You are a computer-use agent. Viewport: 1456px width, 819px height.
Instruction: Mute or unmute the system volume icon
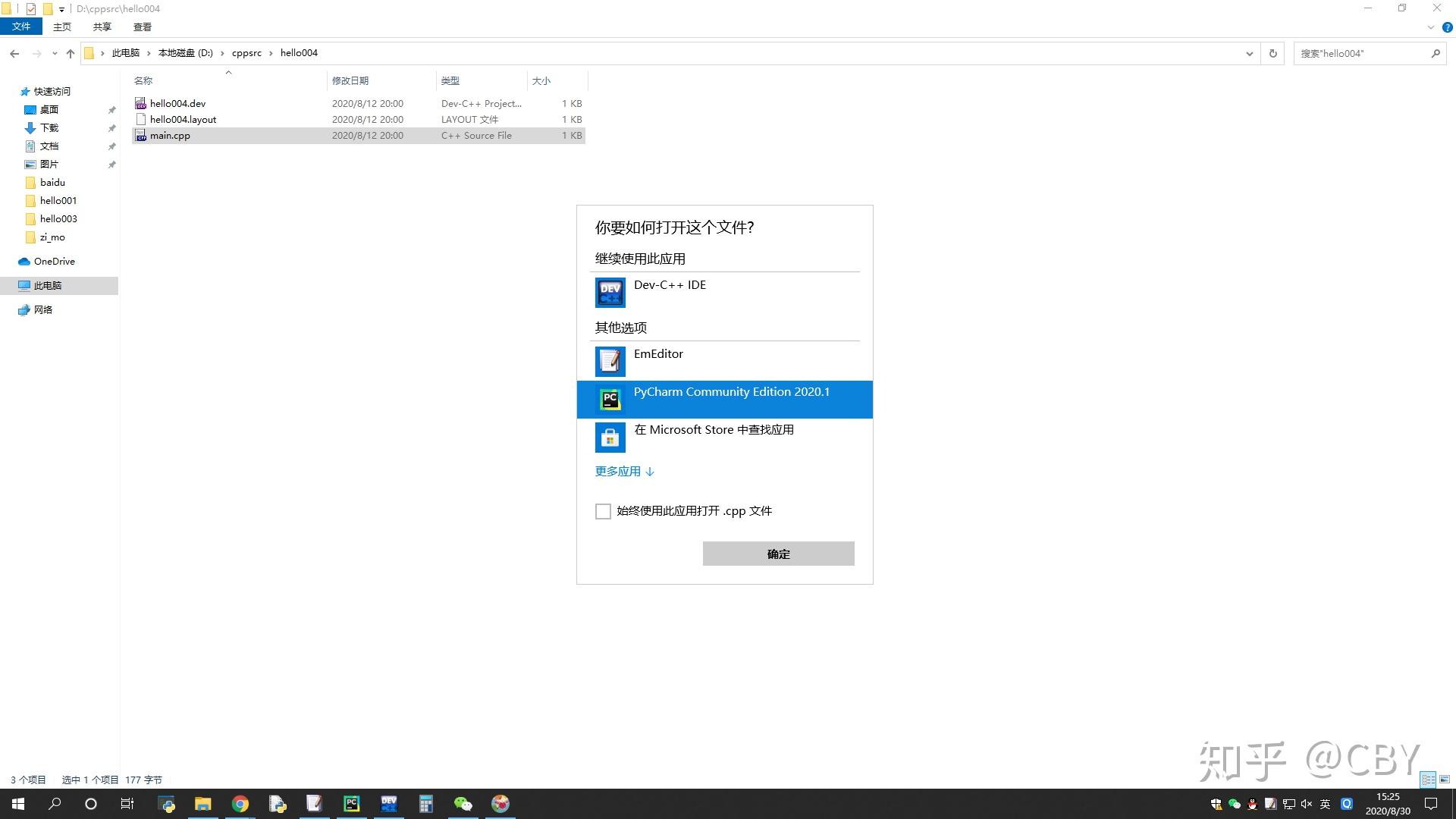[1305, 804]
